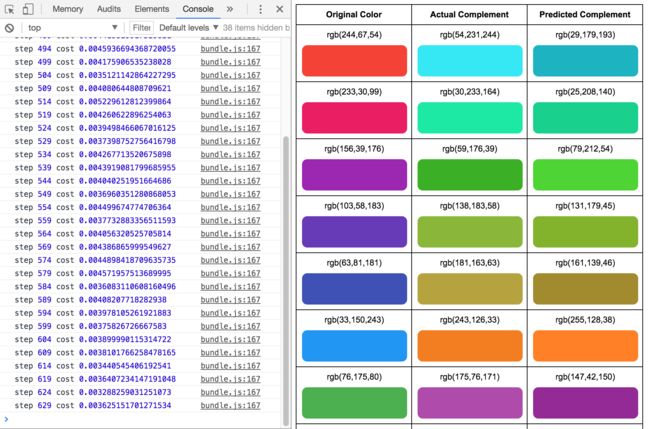Show more DevTools tabs chevron

[x=230, y=9]
